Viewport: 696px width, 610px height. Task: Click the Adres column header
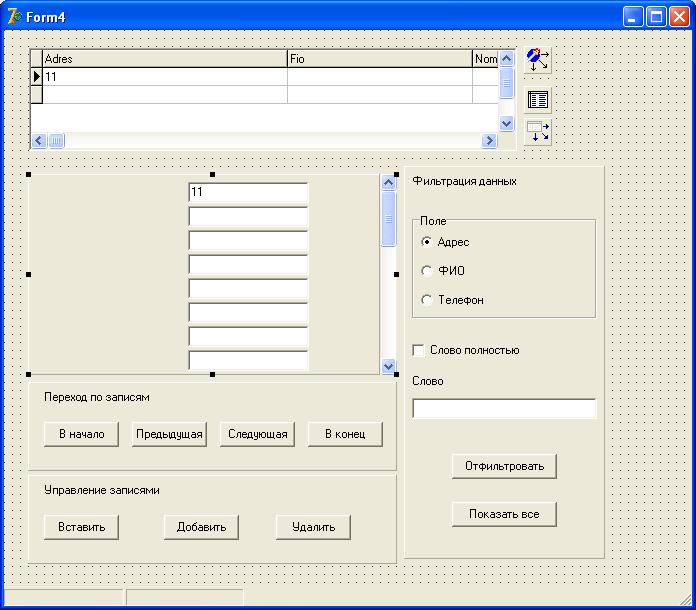(x=164, y=59)
